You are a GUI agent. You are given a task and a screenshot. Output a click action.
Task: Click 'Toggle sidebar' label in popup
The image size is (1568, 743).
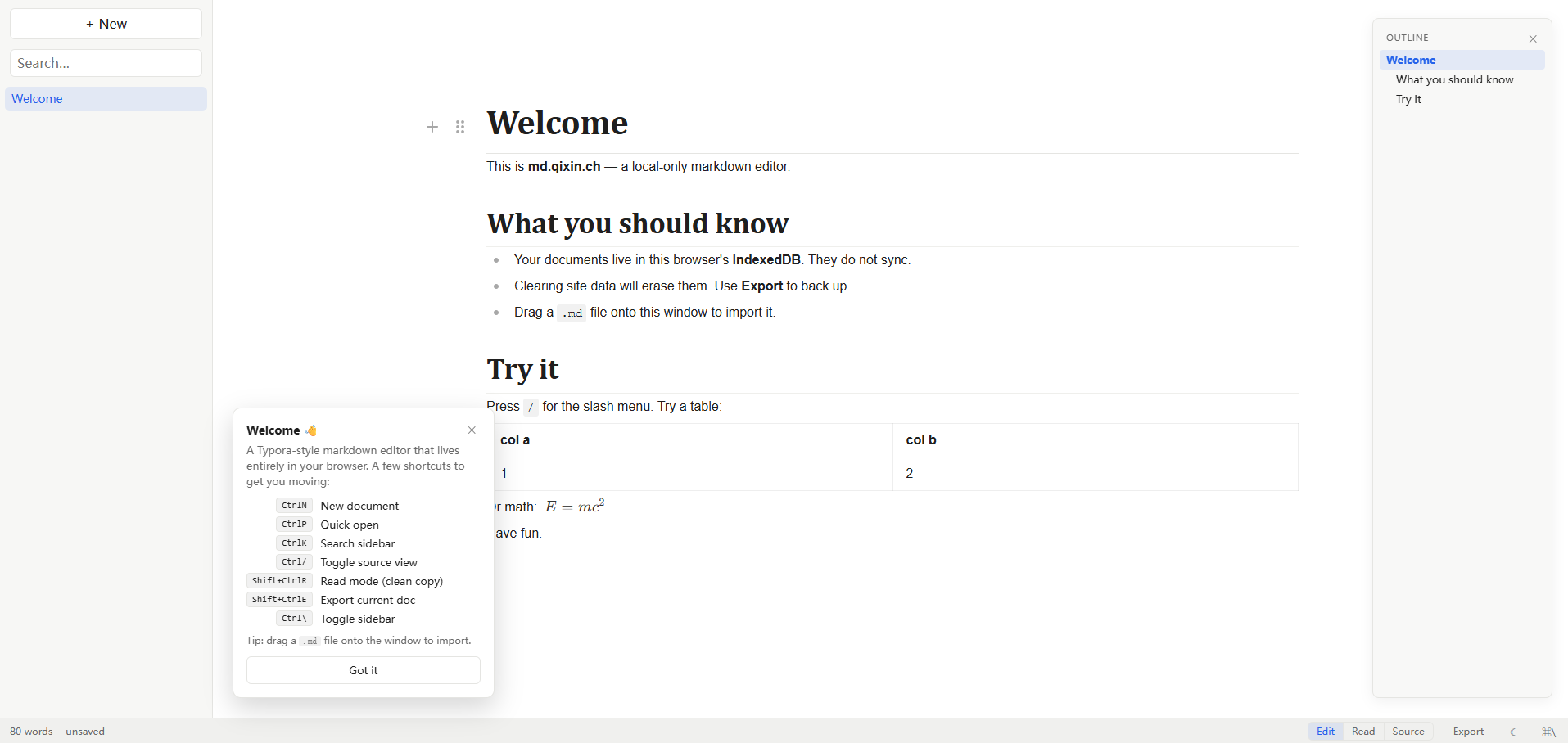click(358, 619)
